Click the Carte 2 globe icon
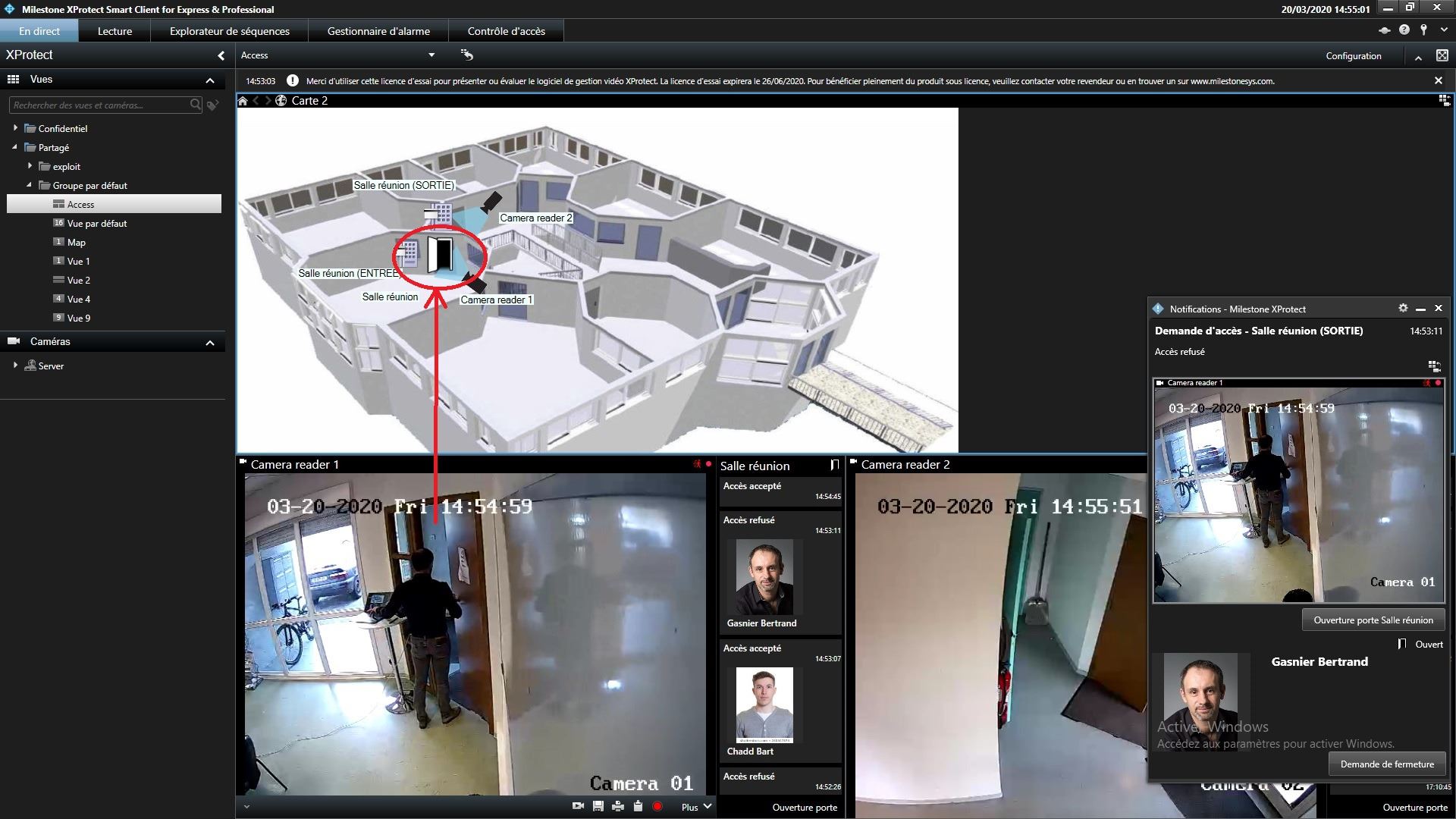The height and width of the screenshot is (819, 1456). click(281, 101)
